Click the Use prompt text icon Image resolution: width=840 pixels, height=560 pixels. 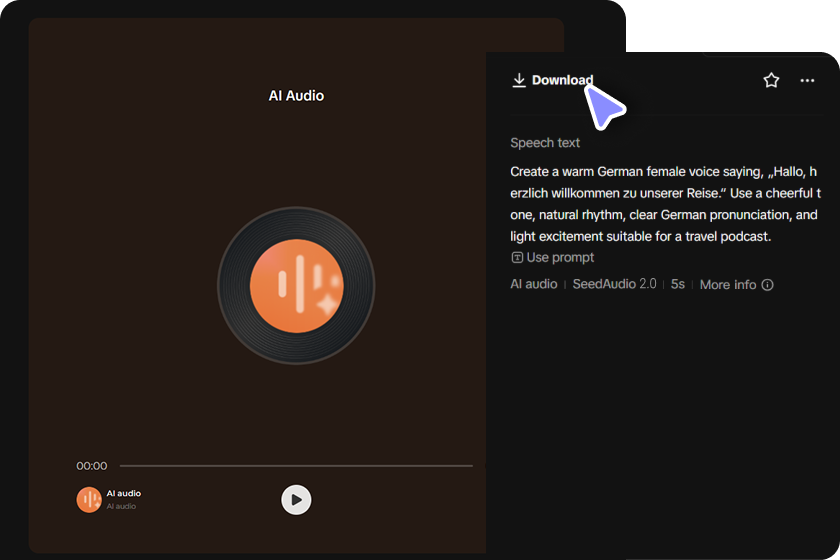[x=517, y=258]
